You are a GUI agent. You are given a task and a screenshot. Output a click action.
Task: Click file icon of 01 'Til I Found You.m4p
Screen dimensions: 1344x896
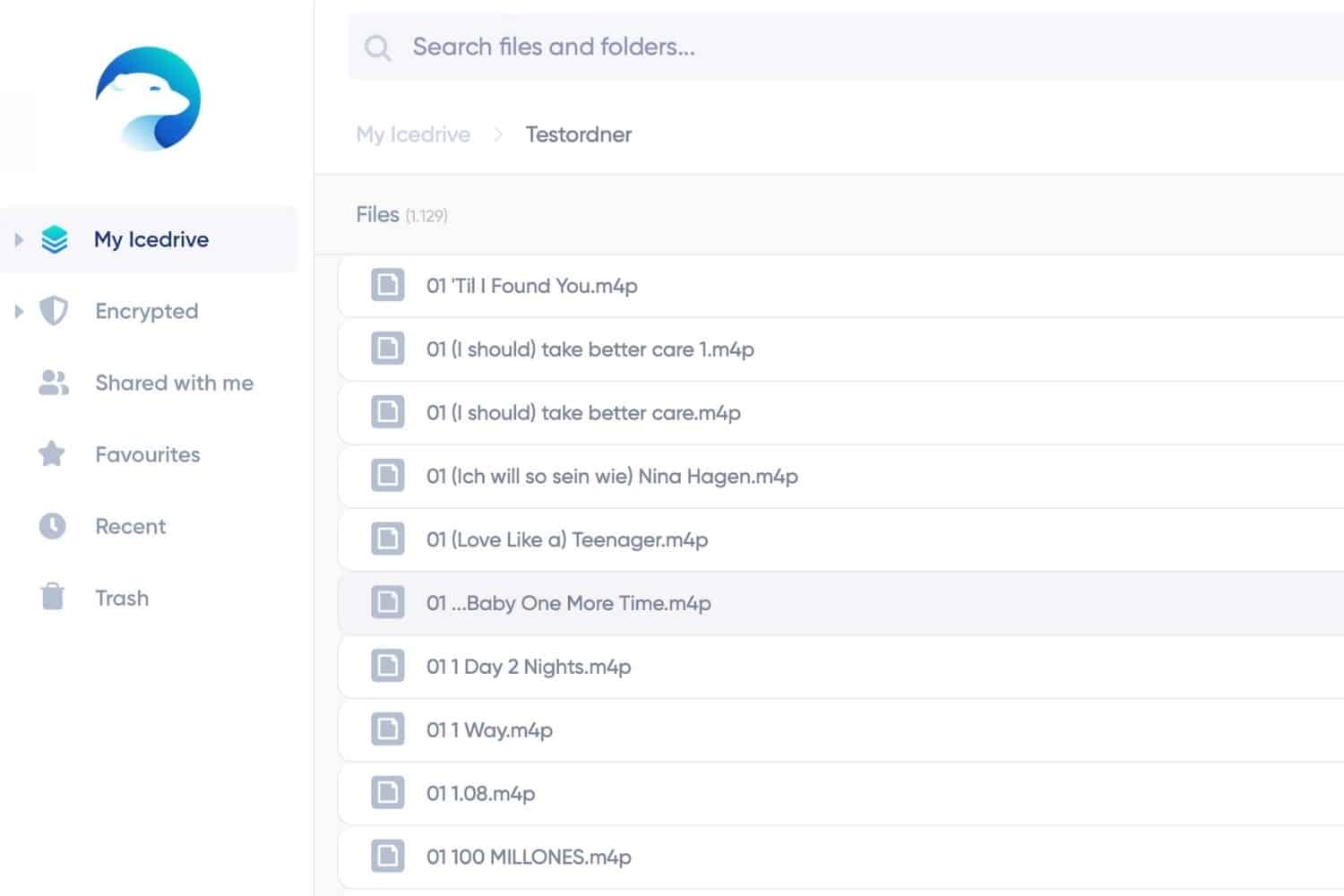[388, 285]
